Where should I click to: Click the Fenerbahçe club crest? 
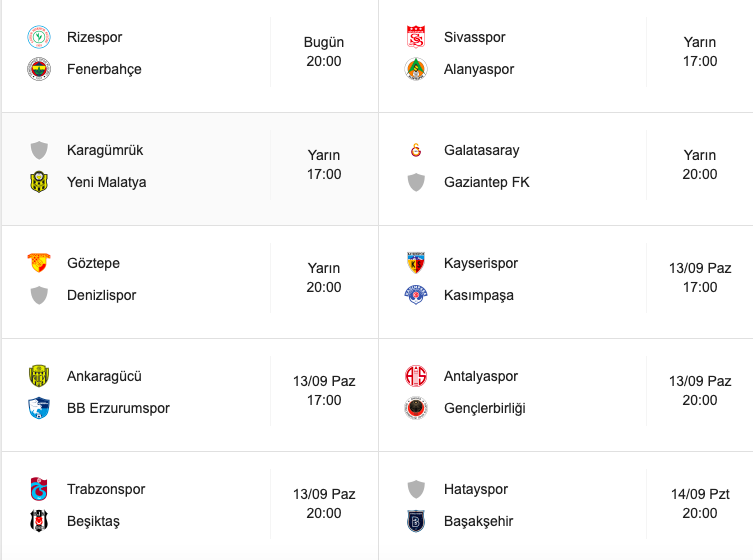(39, 69)
